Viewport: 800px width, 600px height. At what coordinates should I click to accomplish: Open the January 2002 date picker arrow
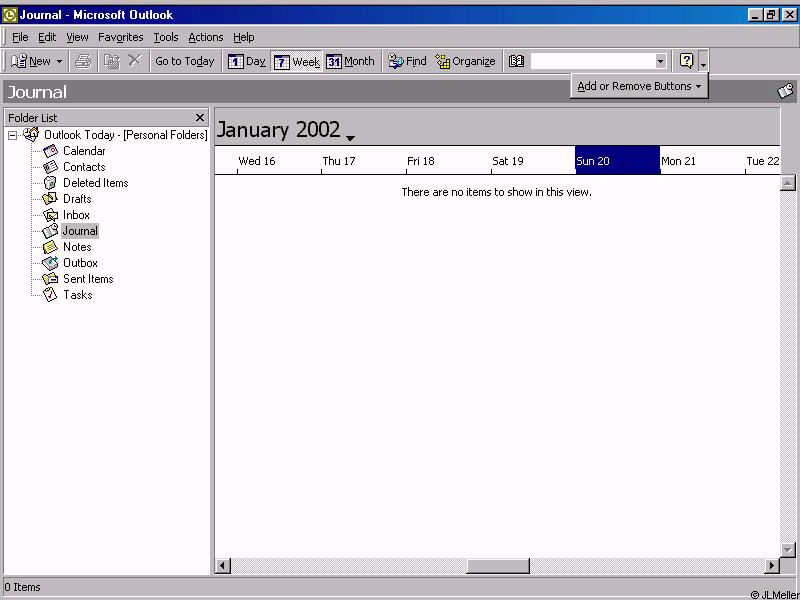click(350, 138)
